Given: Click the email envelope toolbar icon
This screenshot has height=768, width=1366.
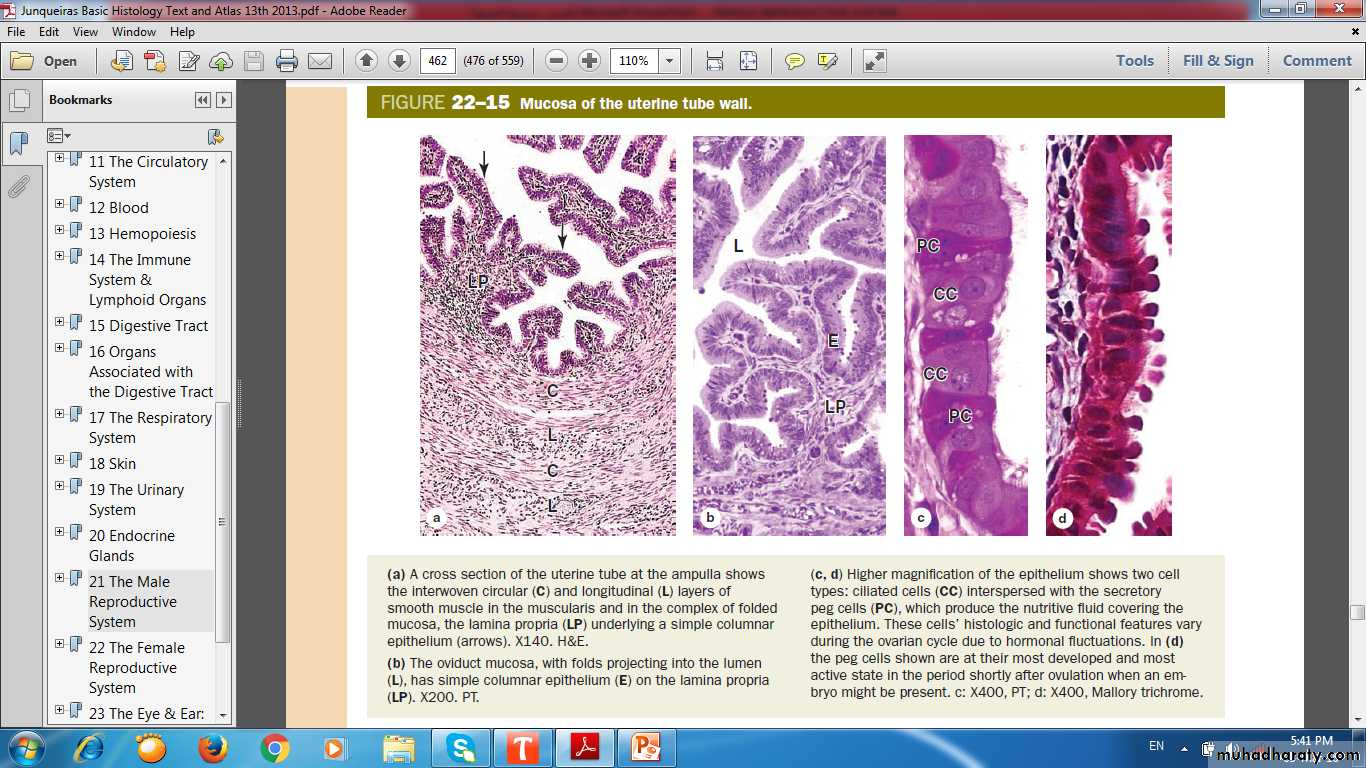Looking at the screenshot, I should click(x=320, y=61).
